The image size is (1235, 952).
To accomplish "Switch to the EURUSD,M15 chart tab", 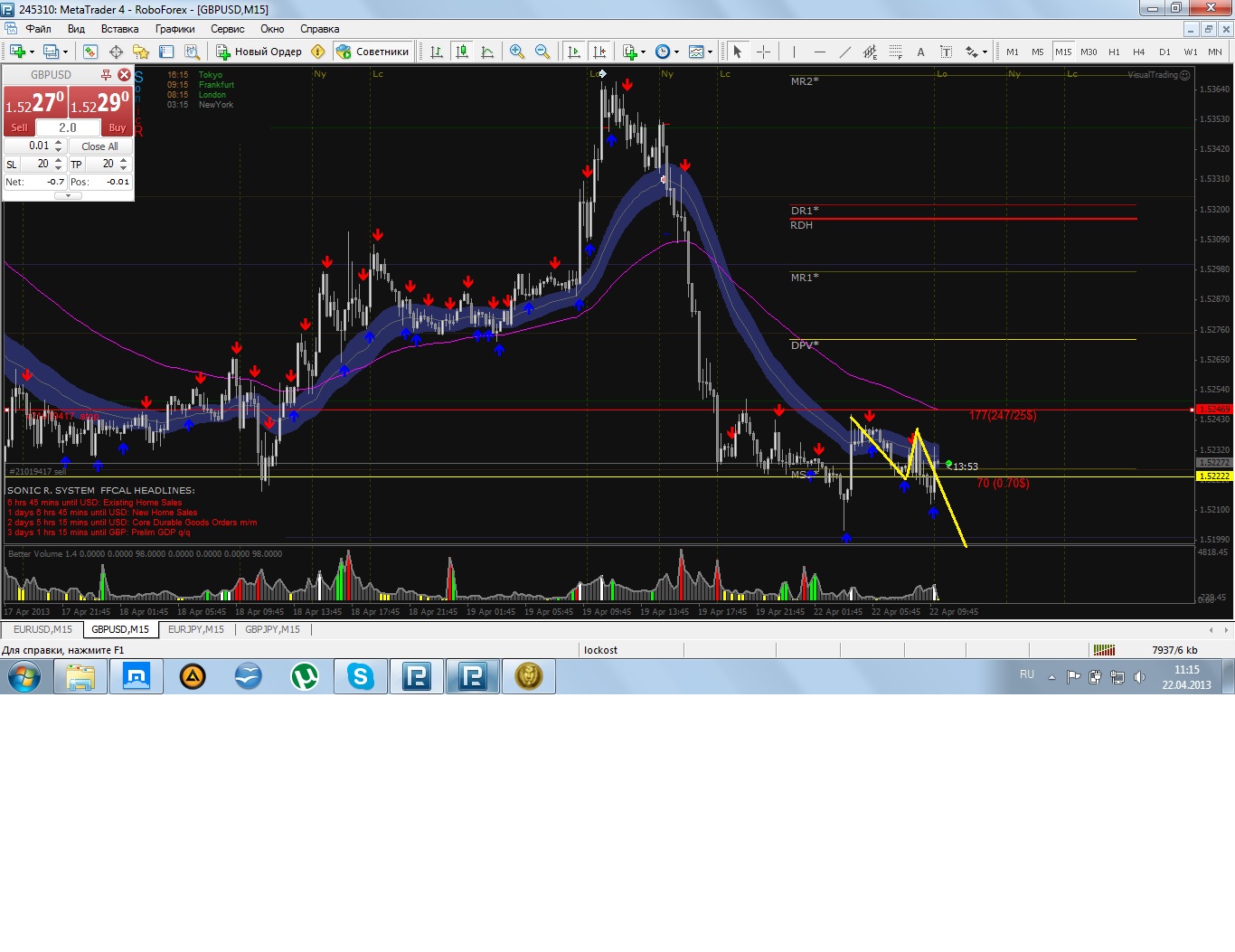I will click(x=42, y=629).
